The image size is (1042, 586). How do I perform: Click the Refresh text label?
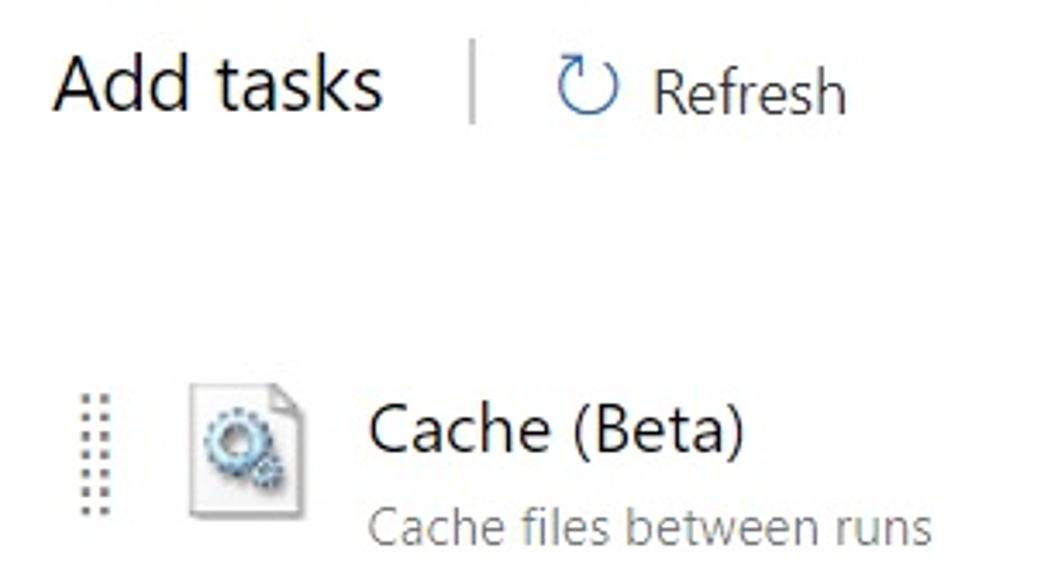click(x=750, y=92)
